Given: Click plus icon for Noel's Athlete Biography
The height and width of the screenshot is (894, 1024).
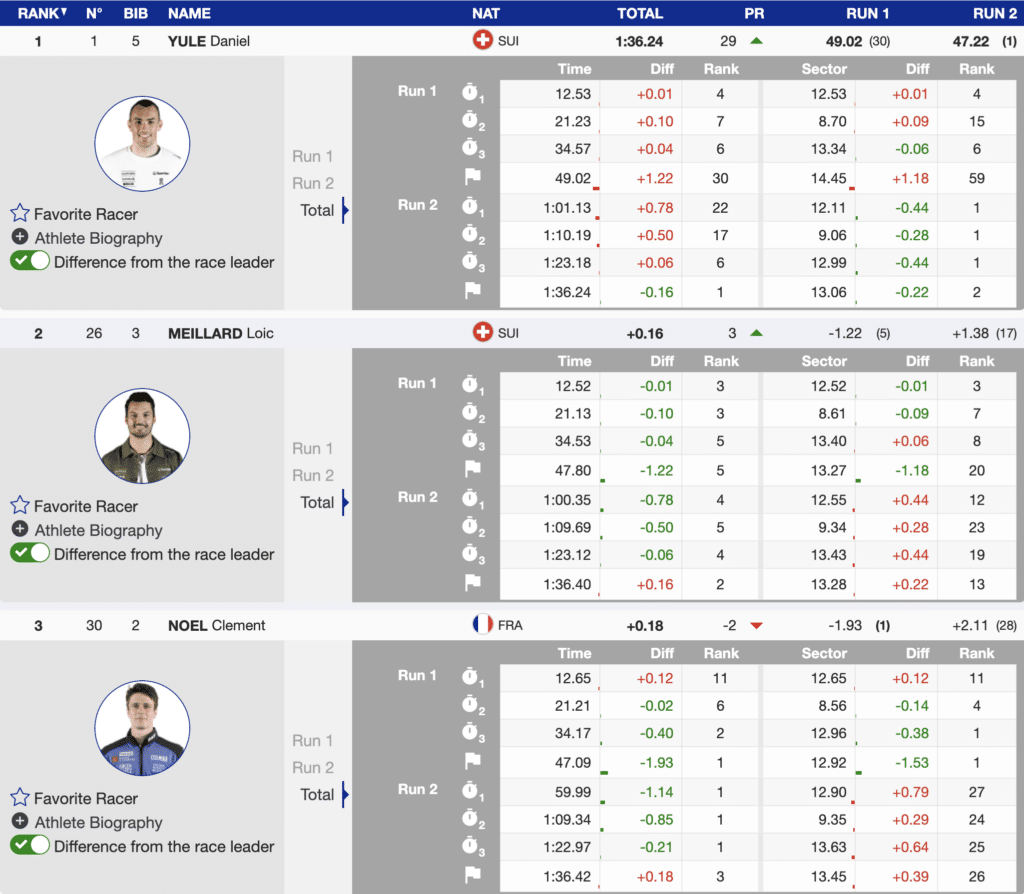Looking at the screenshot, I should 20,821.
